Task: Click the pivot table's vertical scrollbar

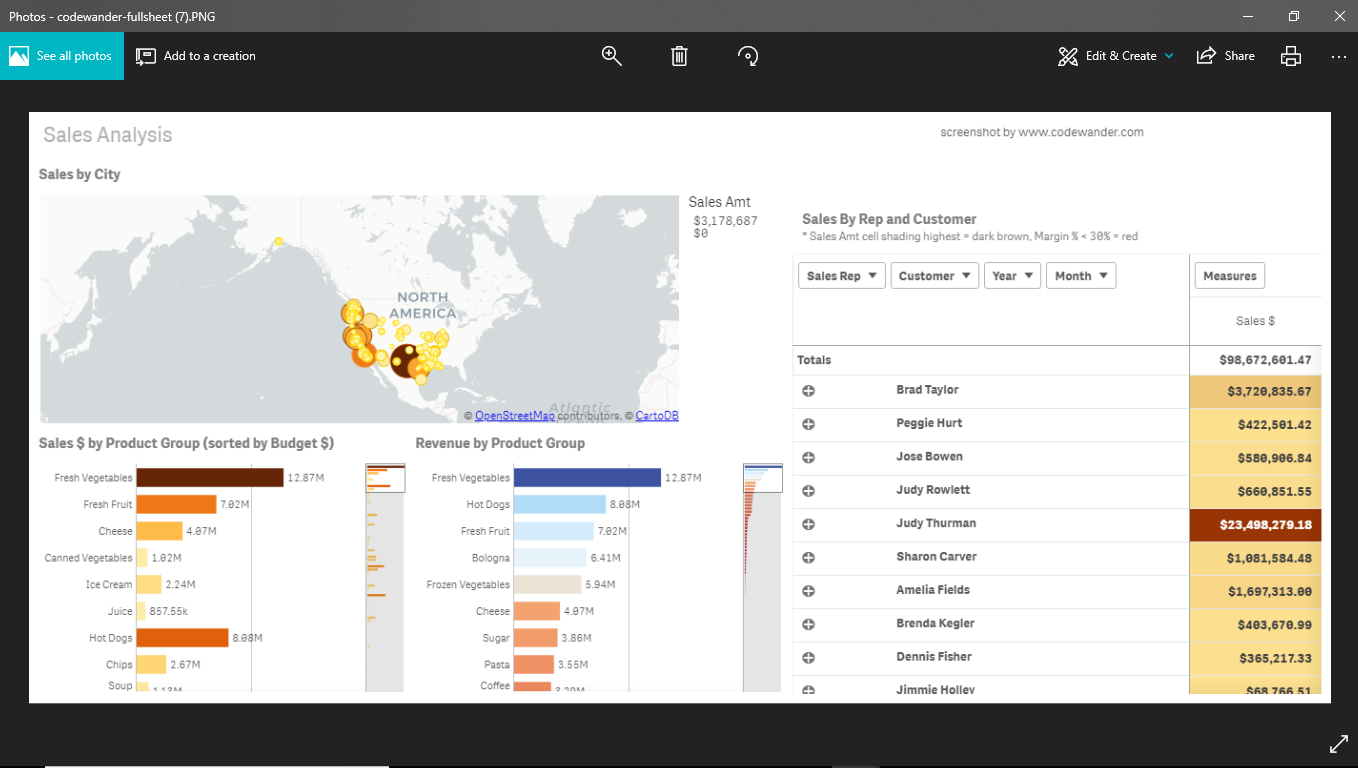Action: (1328, 500)
